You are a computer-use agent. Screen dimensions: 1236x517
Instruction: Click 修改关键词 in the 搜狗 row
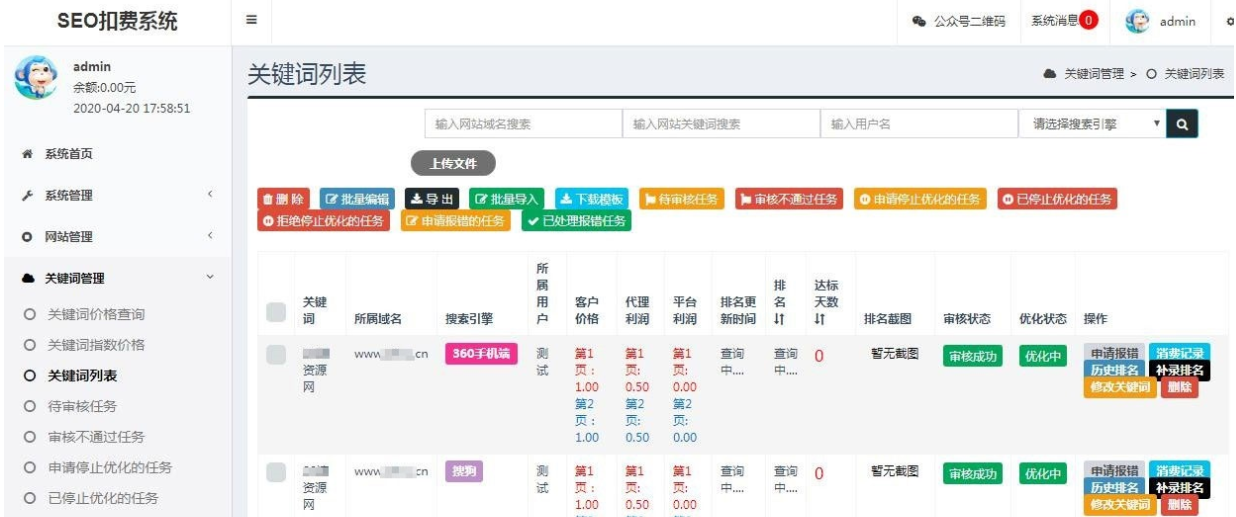tap(1120, 506)
